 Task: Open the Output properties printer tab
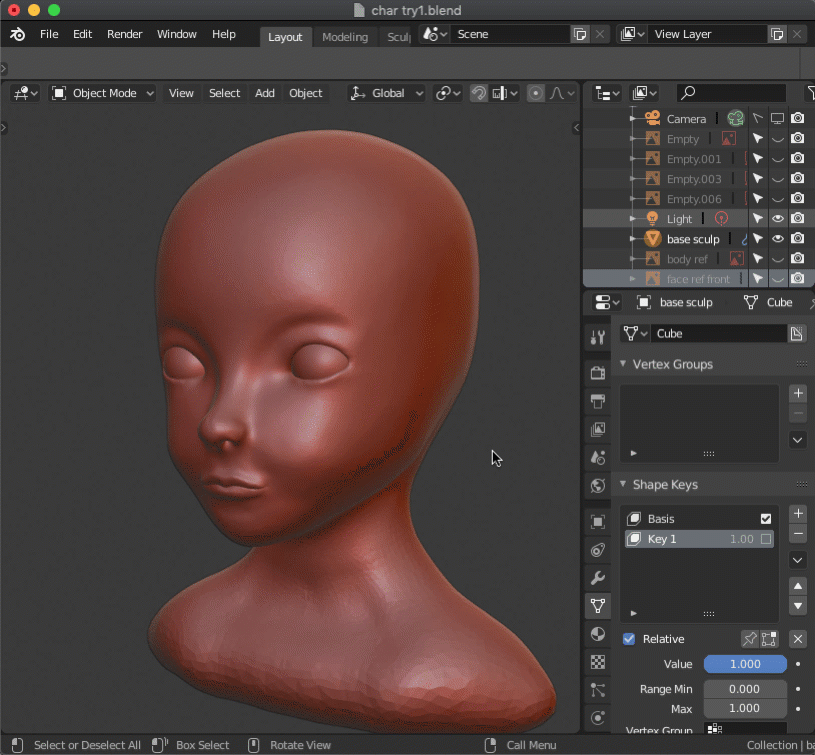coord(598,401)
